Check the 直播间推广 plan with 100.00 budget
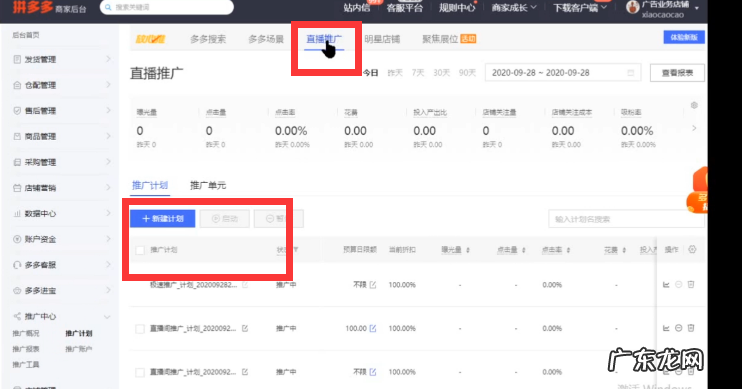 [x=140, y=328]
